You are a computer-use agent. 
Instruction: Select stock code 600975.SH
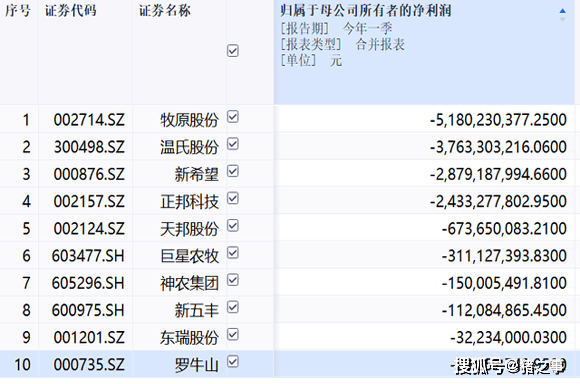point(88,310)
